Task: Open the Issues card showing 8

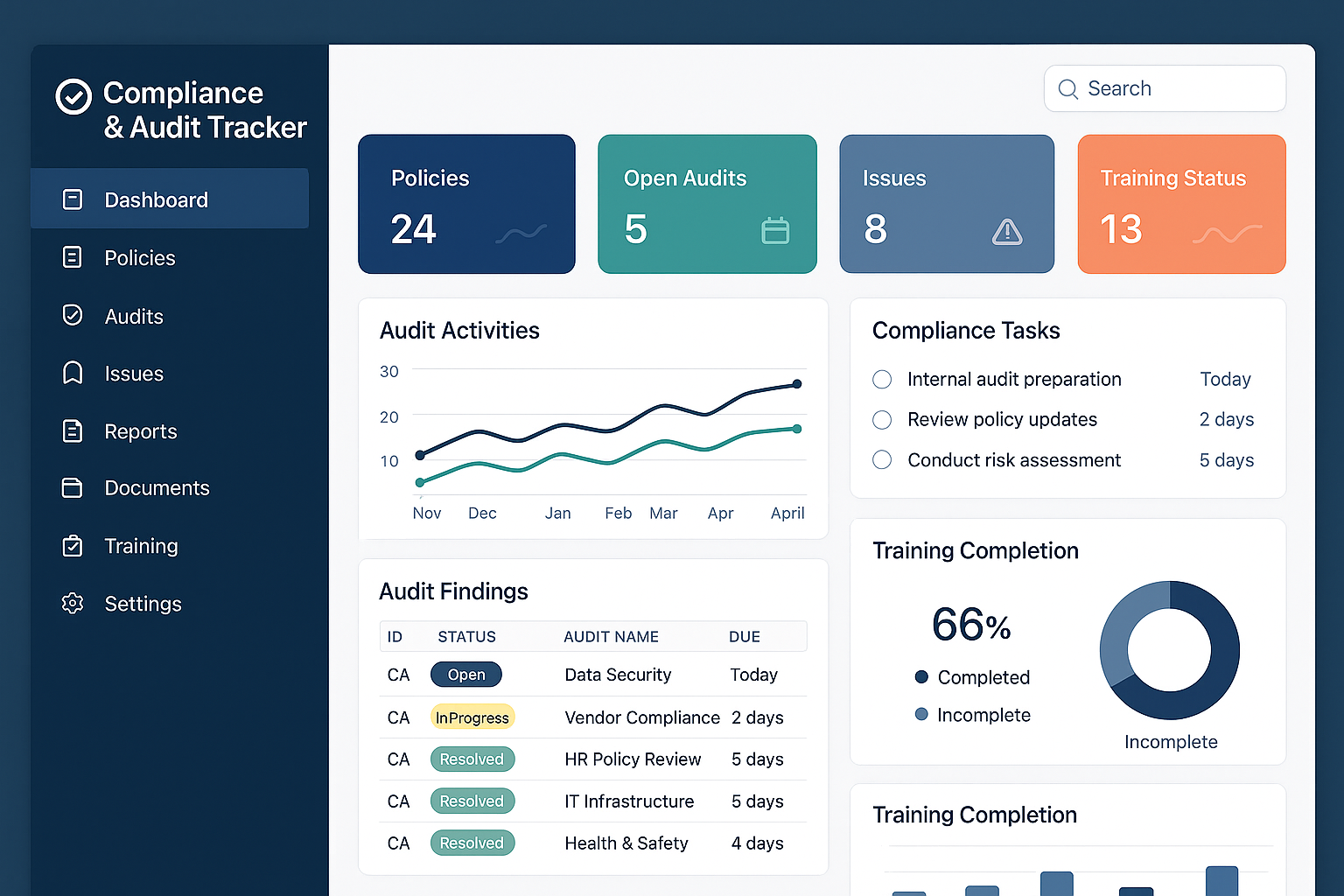Action: (x=947, y=204)
